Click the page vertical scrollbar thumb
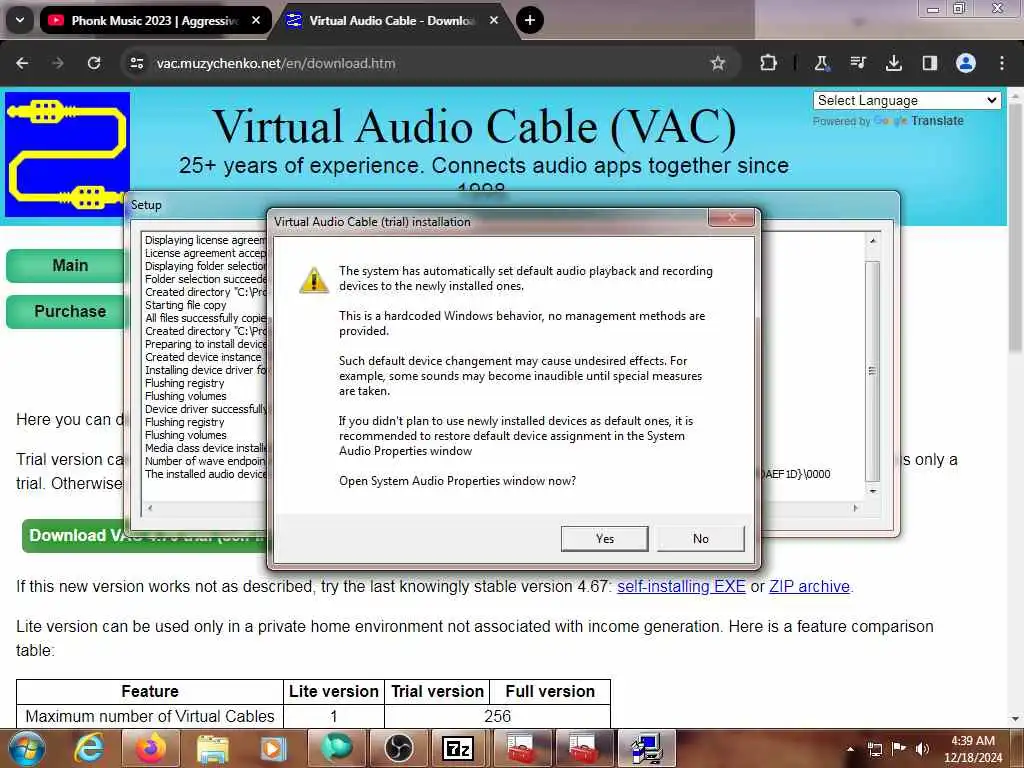The height and width of the screenshot is (768, 1024). pos(1014,227)
